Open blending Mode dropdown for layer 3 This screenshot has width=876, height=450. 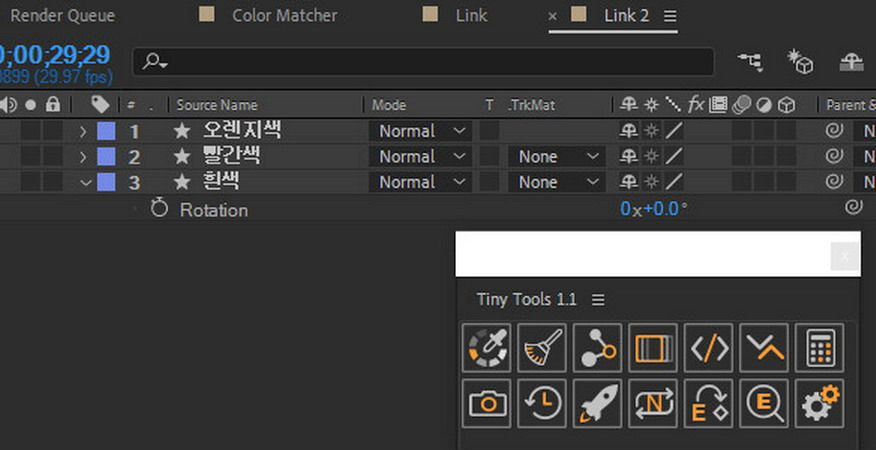coord(421,182)
